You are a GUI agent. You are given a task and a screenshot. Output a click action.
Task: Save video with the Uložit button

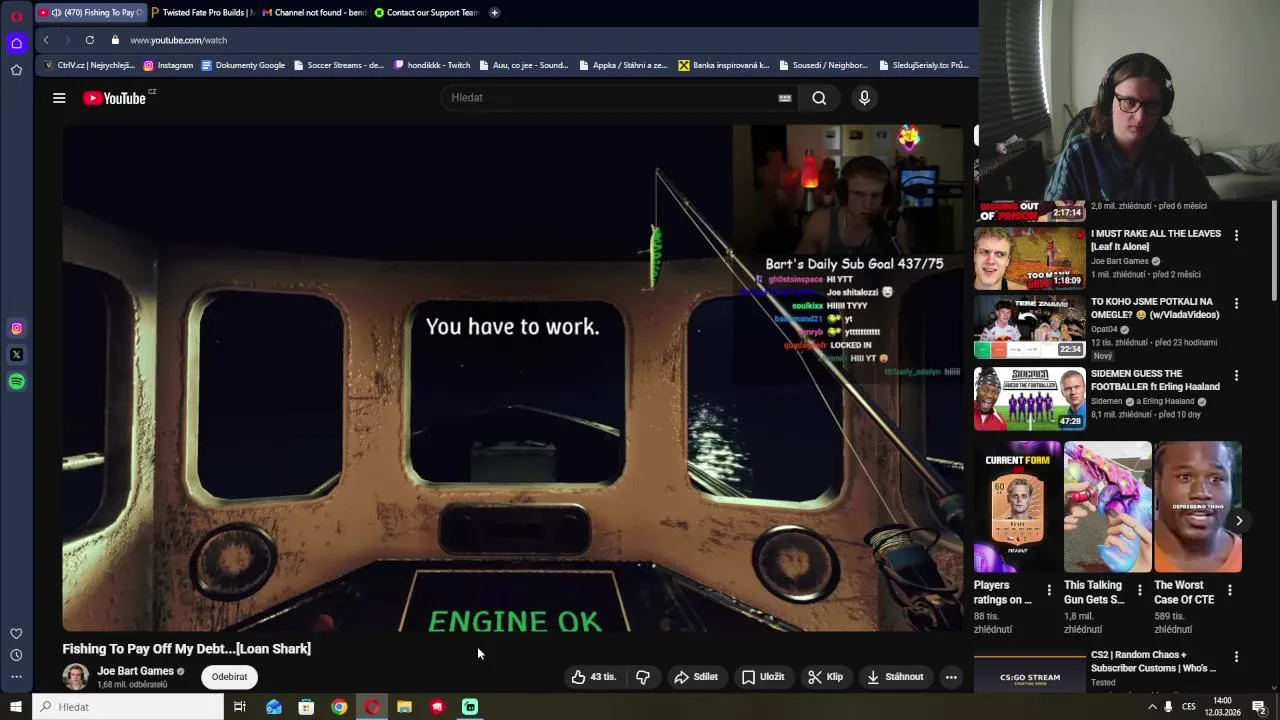[x=763, y=677]
